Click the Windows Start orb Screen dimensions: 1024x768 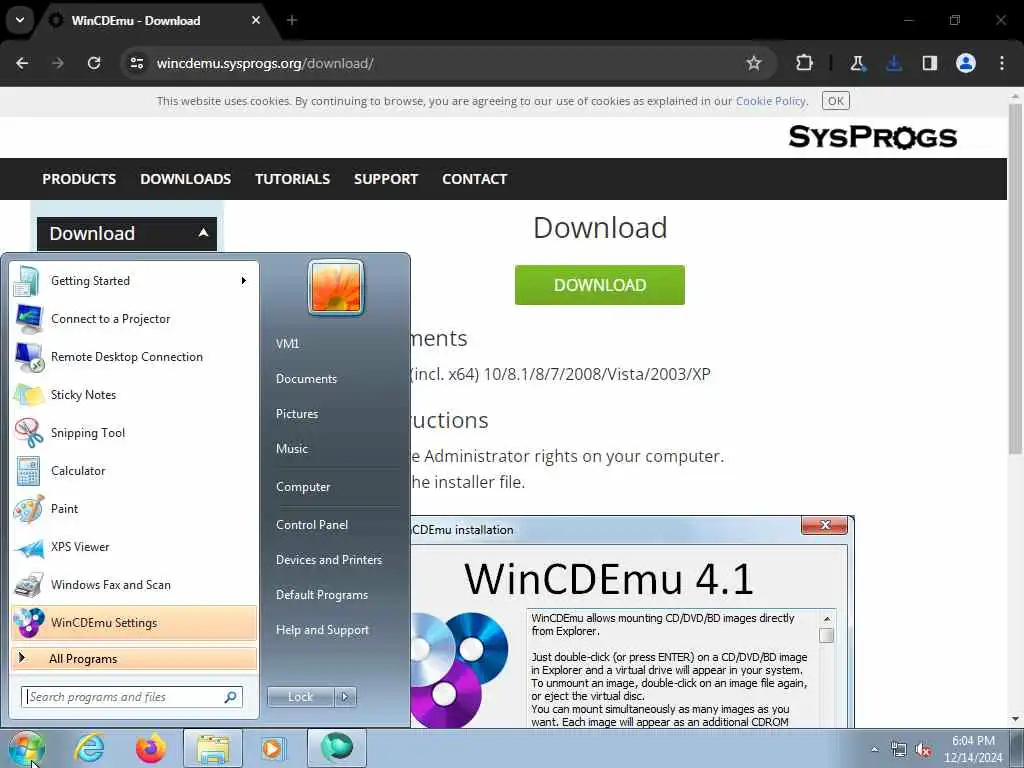point(27,748)
